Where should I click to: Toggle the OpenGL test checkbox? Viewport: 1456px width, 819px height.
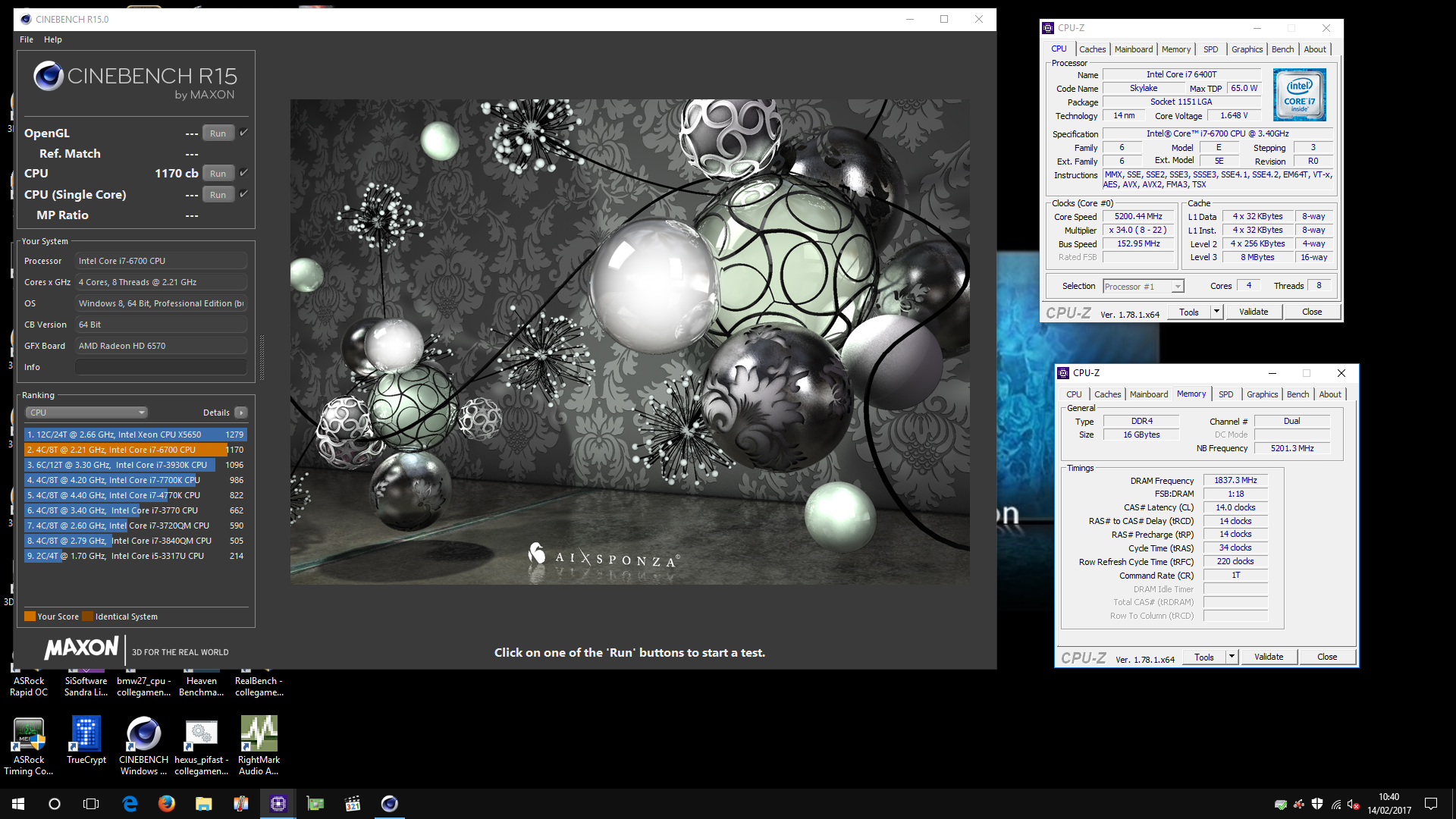point(244,133)
